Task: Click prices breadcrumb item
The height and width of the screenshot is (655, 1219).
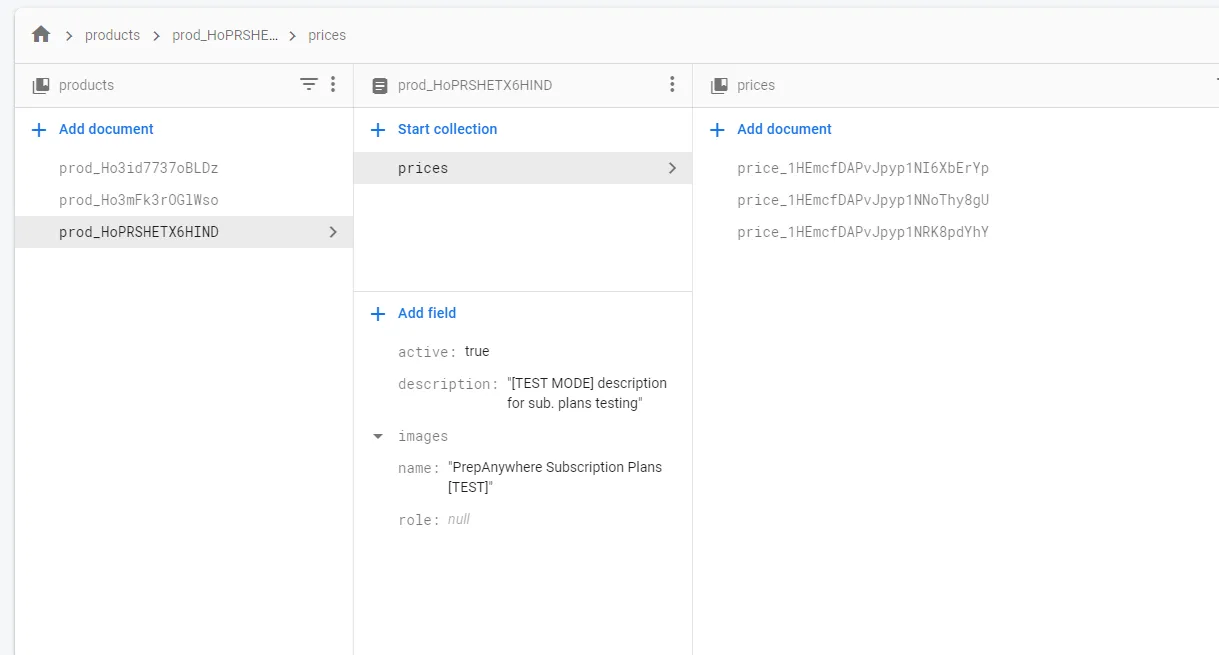Action: (327, 35)
